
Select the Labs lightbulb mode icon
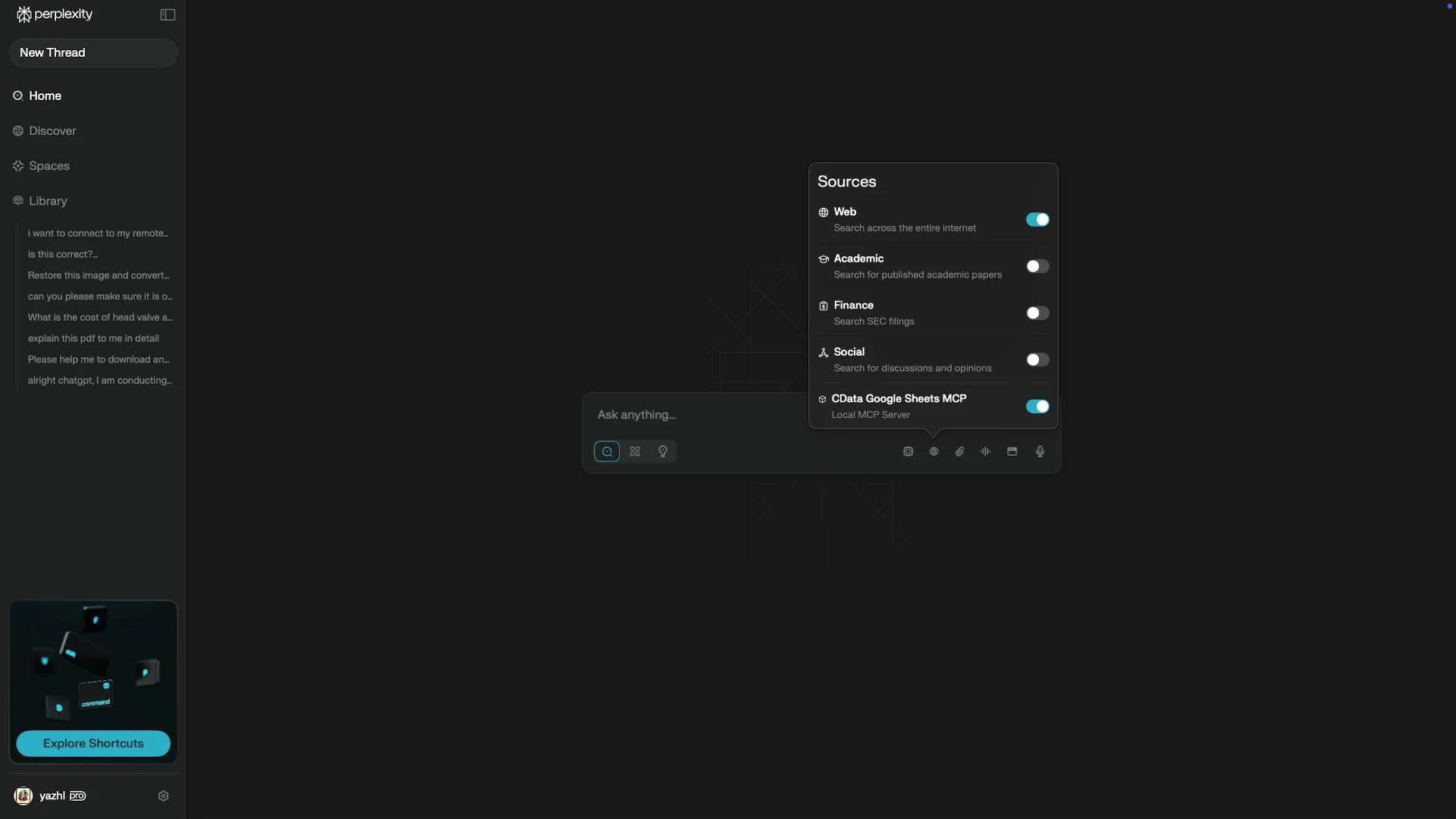663,451
